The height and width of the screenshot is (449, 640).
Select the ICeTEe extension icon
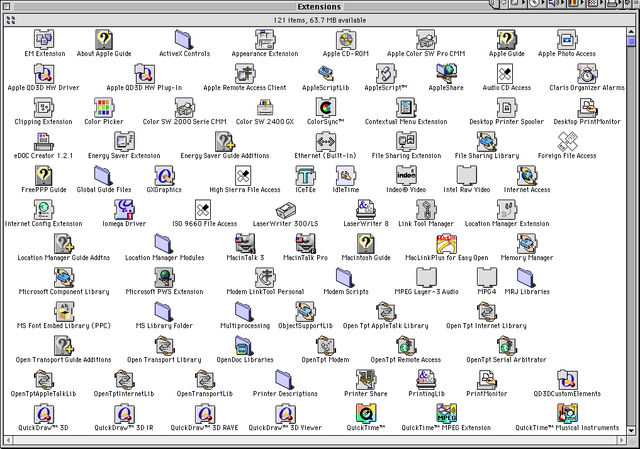point(305,176)
